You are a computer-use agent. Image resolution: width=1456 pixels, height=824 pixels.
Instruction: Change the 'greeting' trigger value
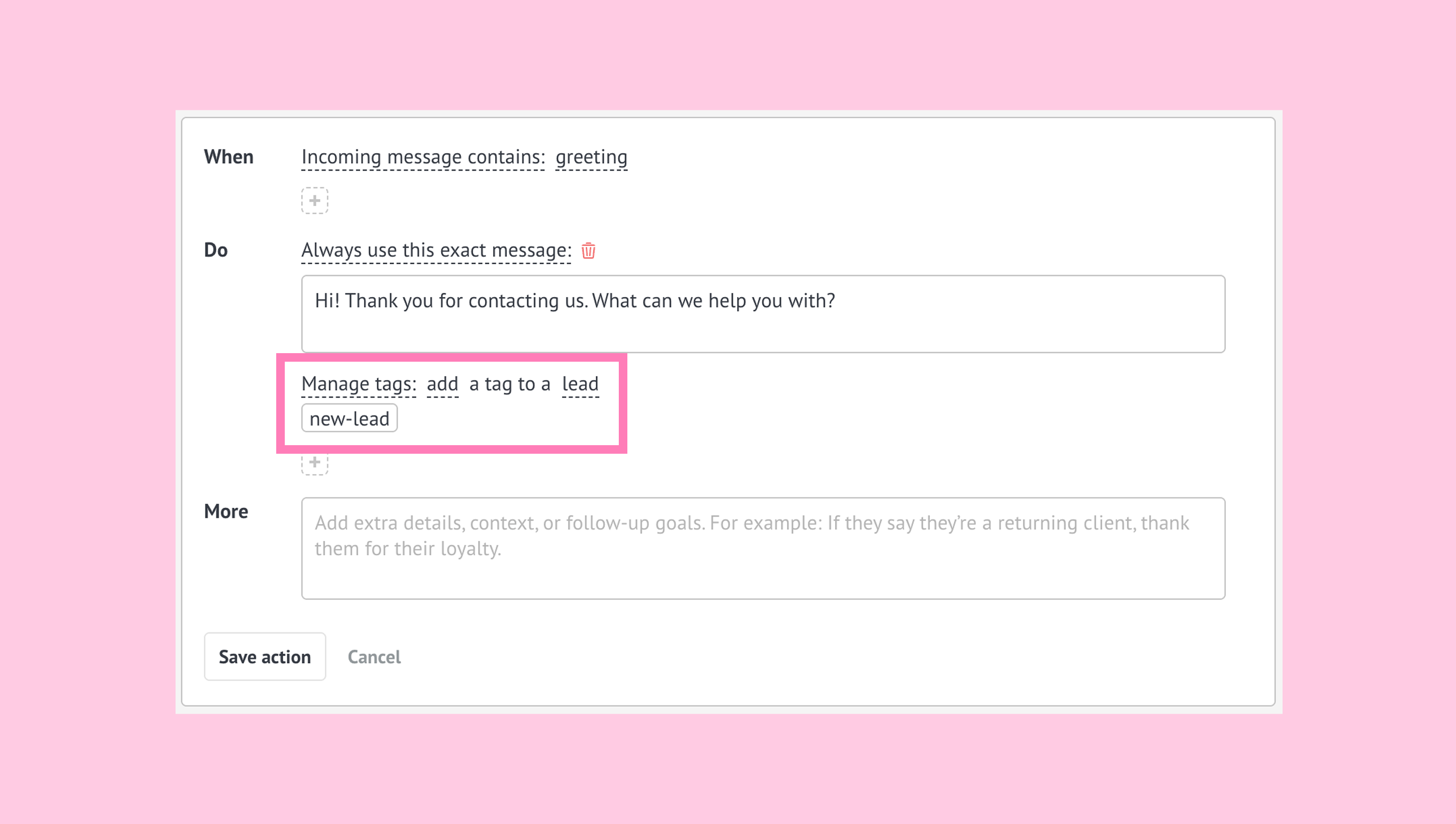591,157
